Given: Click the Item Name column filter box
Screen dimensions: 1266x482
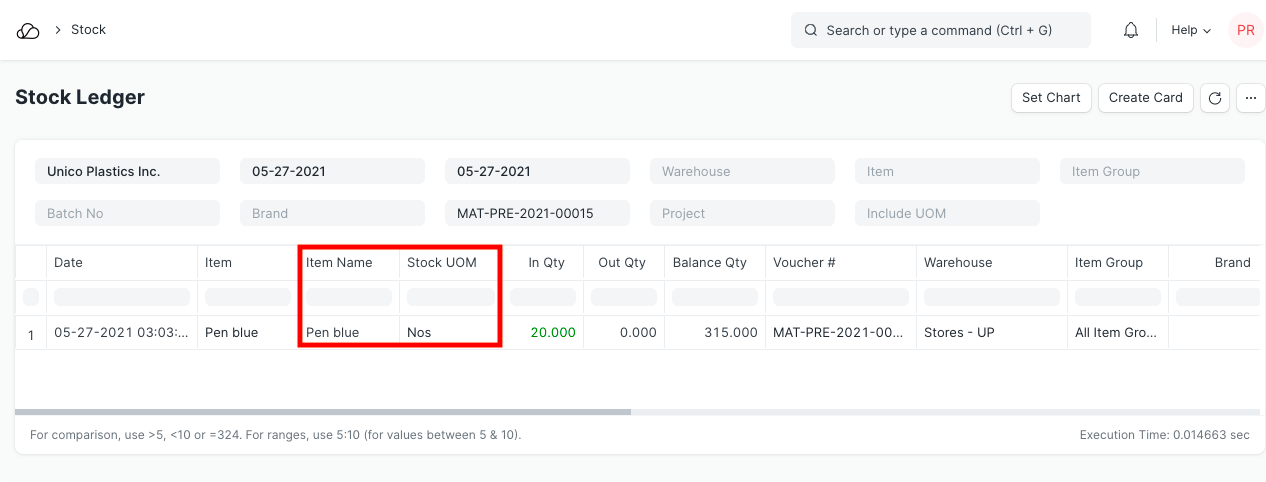Looking at the screenshot, I should point(349,297).
